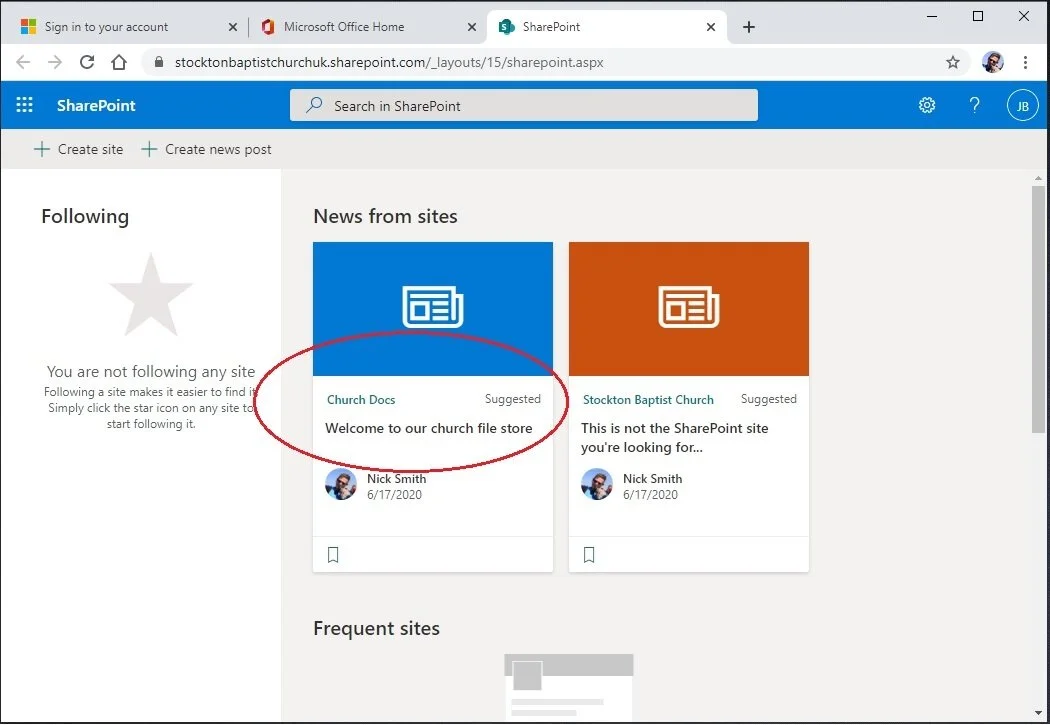
Task: Click Nick Smith's avatar on Stockton Baptist card
Action: point(597,484)
